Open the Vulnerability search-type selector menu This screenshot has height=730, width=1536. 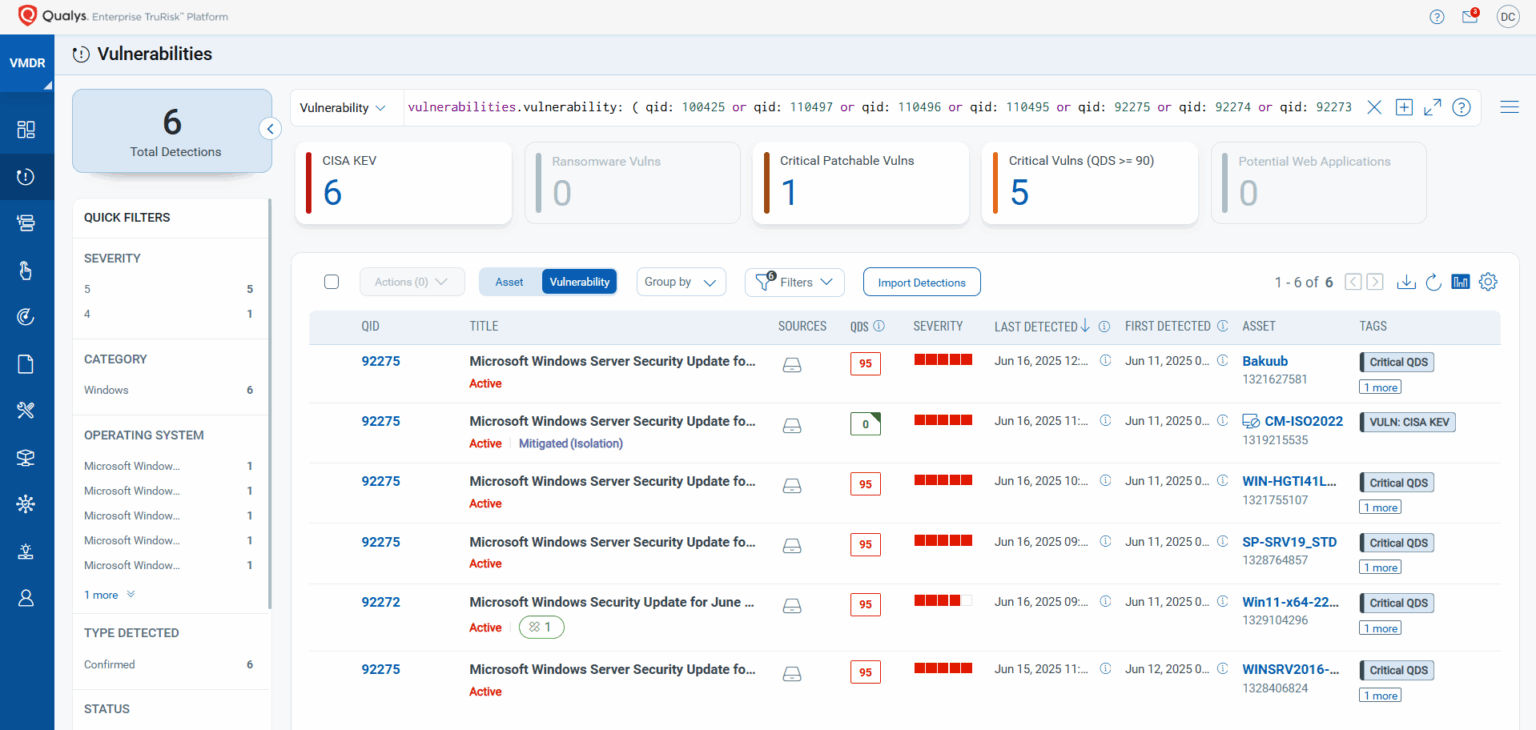tap(341, 107)
